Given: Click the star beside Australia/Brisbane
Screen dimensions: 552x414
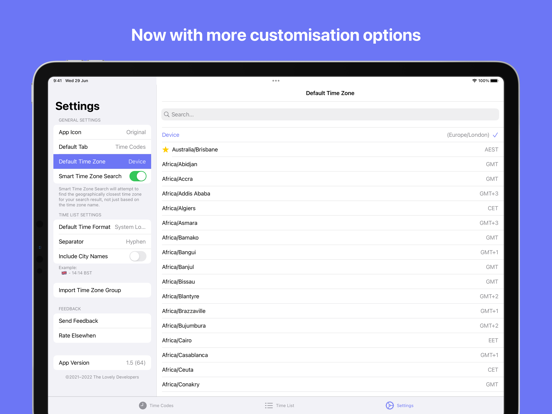Looking at the screenshot, I should (165, 150).
